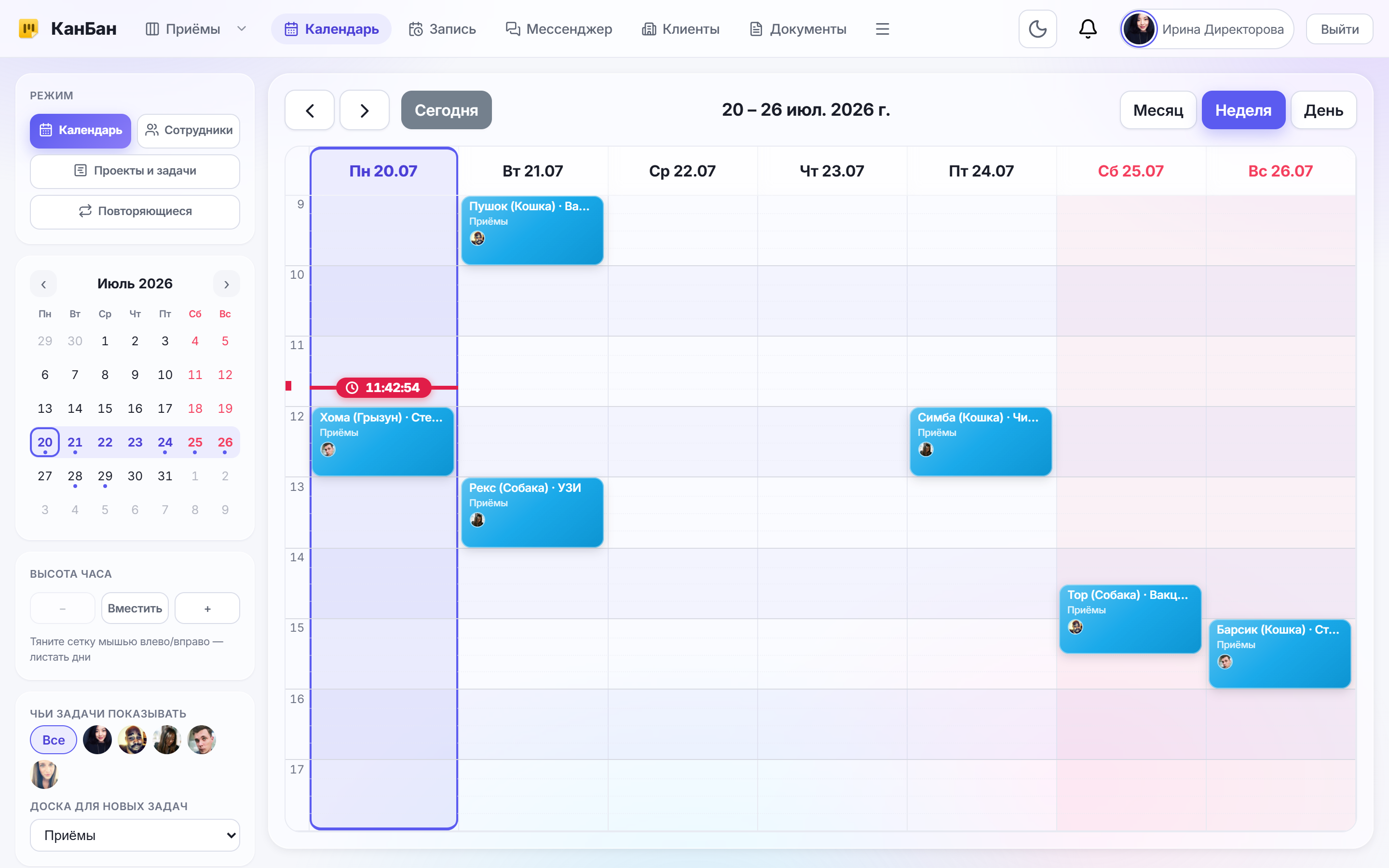
Task: Filter by blonde woman avatar on second row
Action: tap(45, 774)
